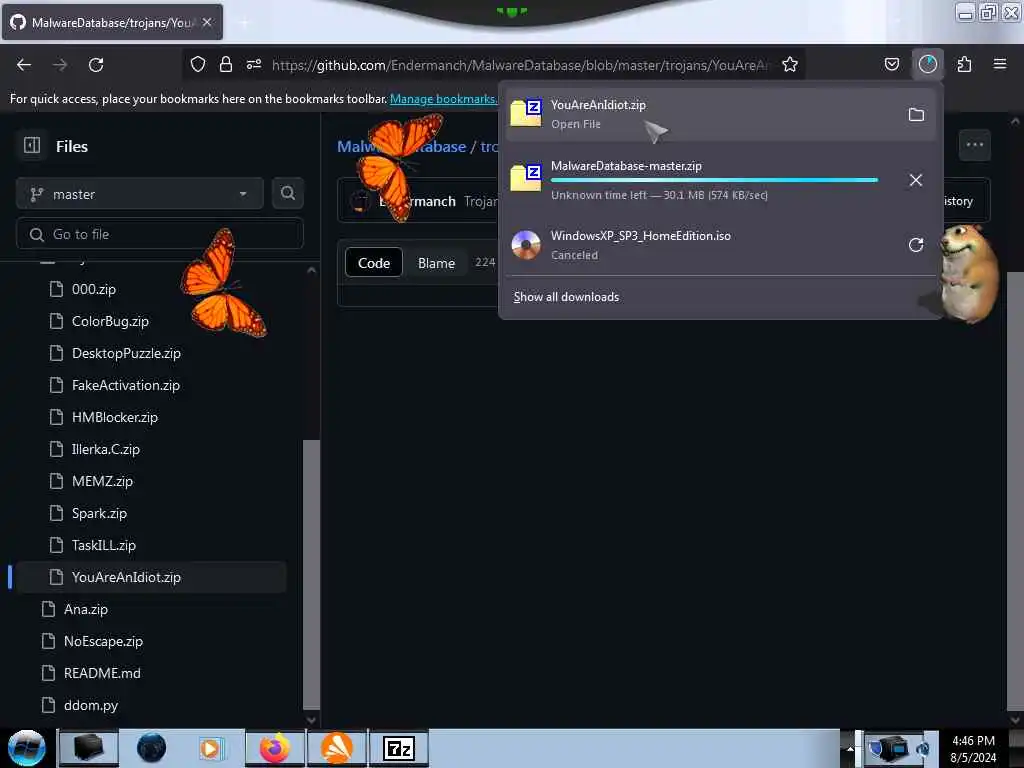
Task: Switch to the Blame view tab
Action: point(436,263)
